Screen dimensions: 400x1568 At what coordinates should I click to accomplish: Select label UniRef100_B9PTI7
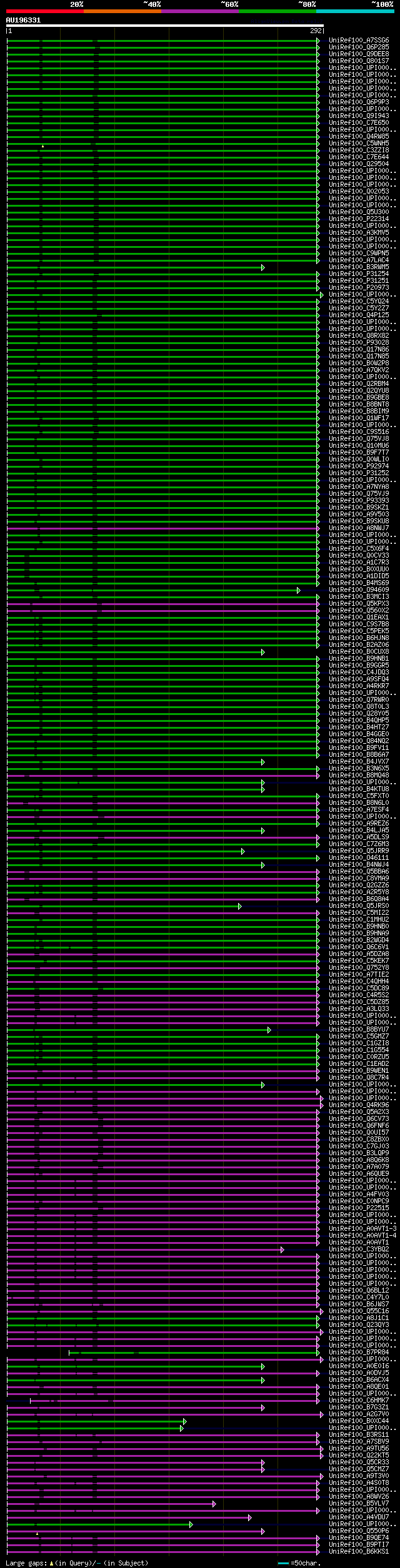click(x=359, y=1545)
